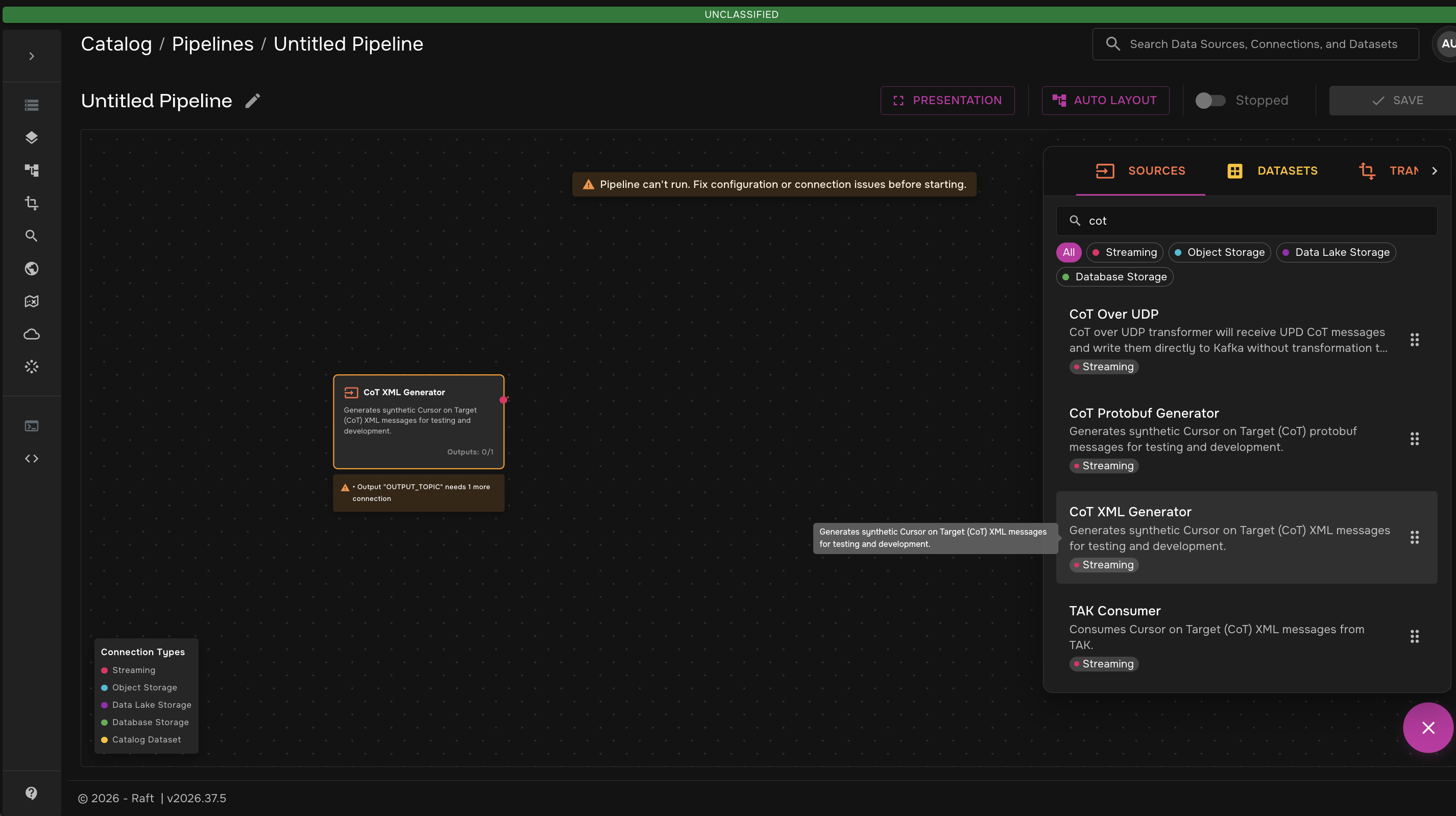This screenshot has width=1456, height=816.
Task: Toggle the Data Lake Storage filter chip
Action: [1336, 252]
